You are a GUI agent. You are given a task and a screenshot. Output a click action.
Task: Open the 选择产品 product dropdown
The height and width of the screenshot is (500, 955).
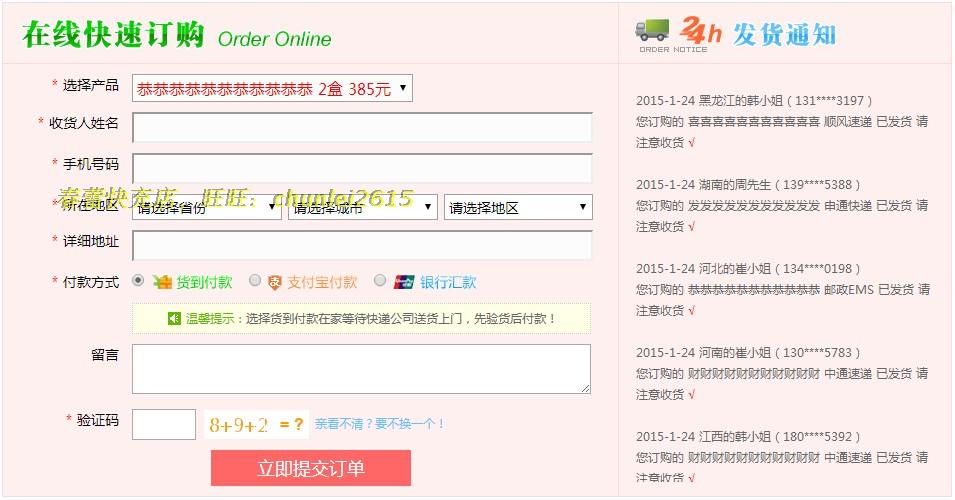point(272,88)
